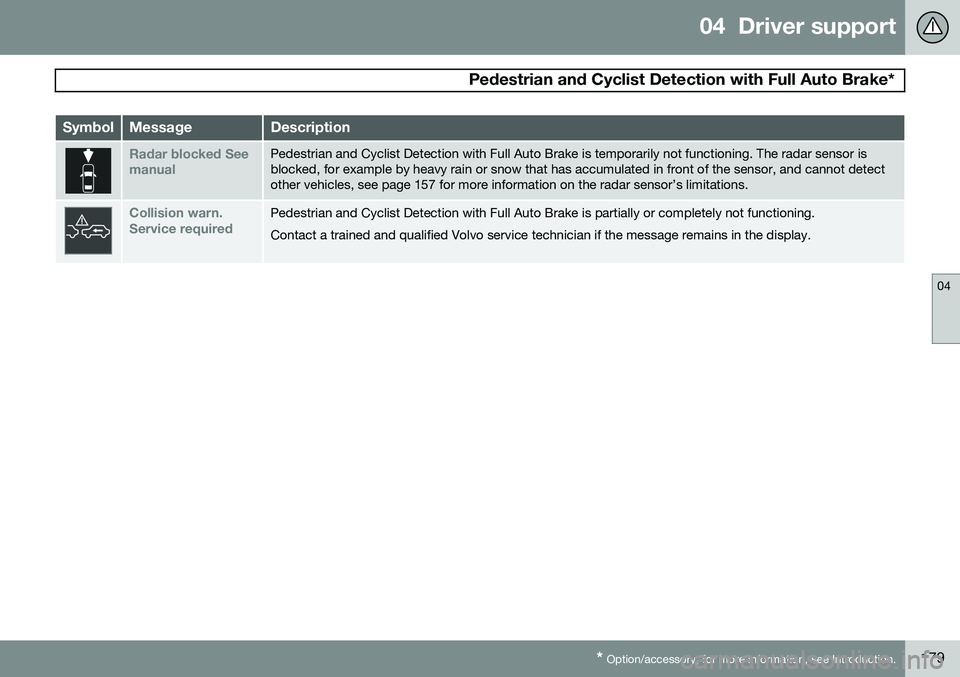Click the Pedestrian and Cyclist Detection section title
The height and width of the screenshot is (677, 960).
tap(681, 80)
